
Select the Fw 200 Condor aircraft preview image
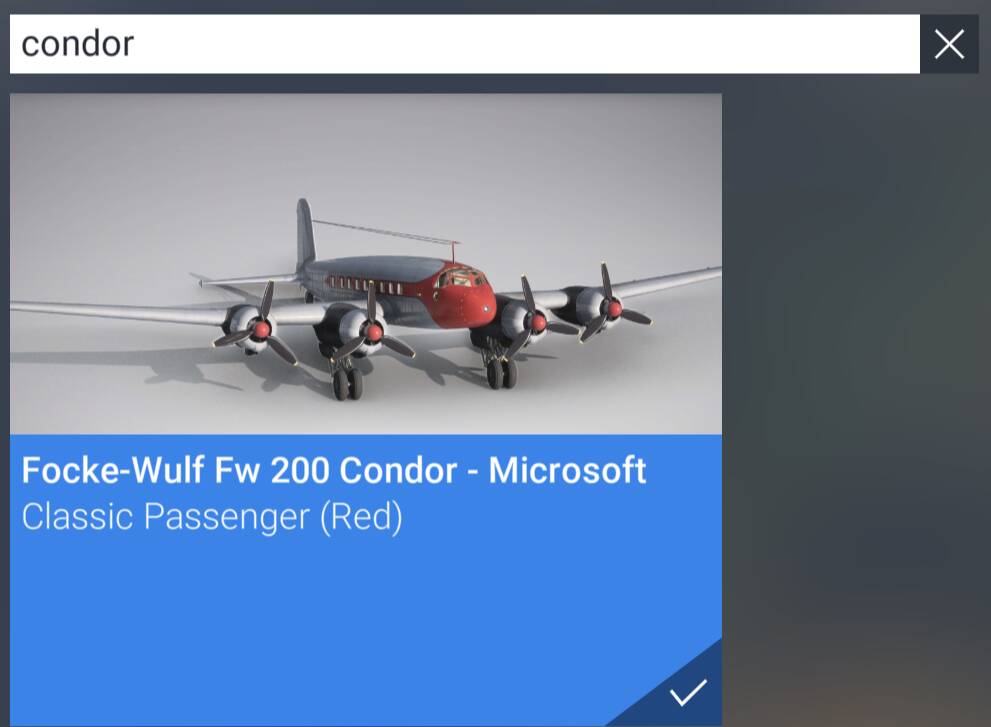pyautogui.click(x=366, y=264)
